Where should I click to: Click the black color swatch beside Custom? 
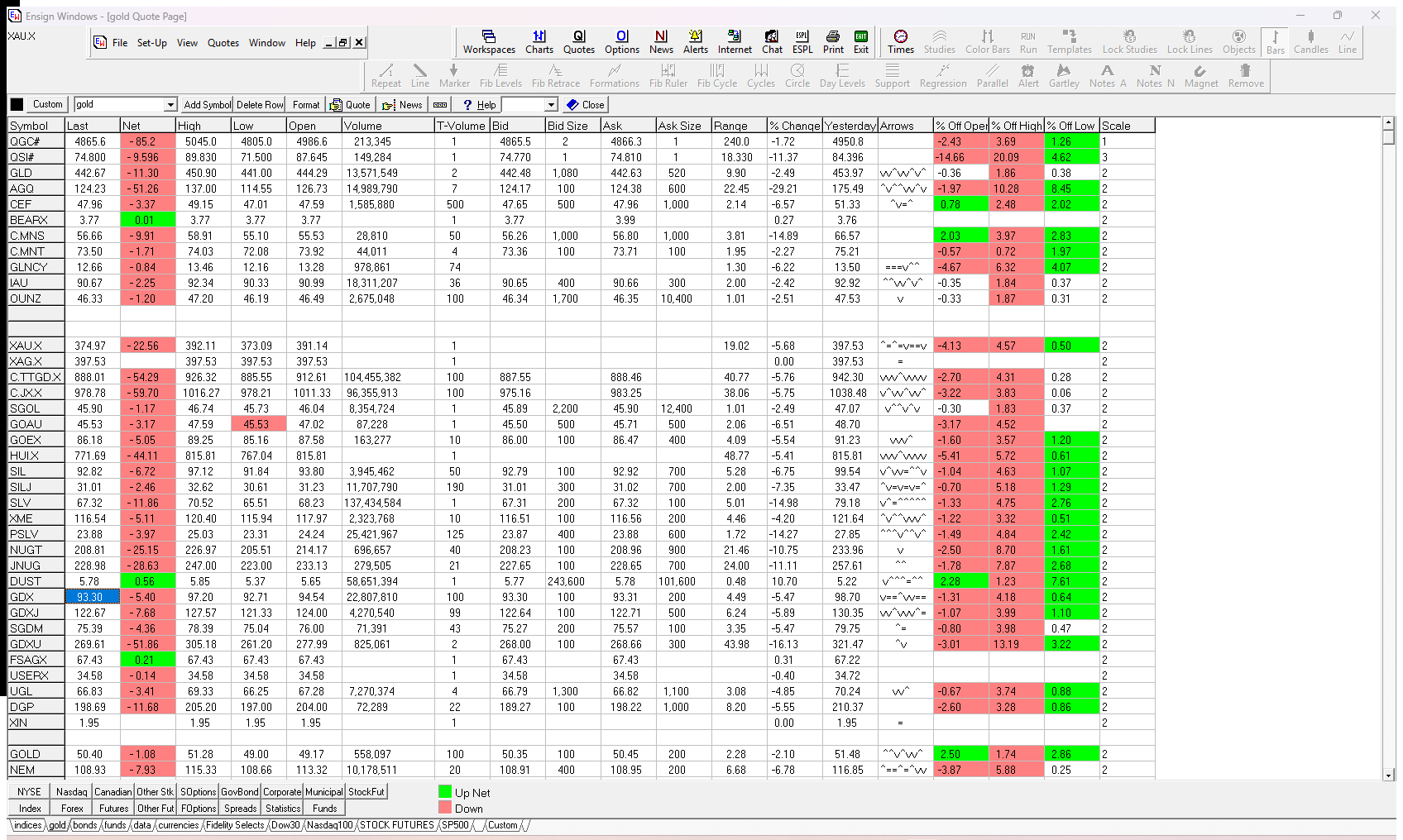pyautogui.click(x=17, y=105)
